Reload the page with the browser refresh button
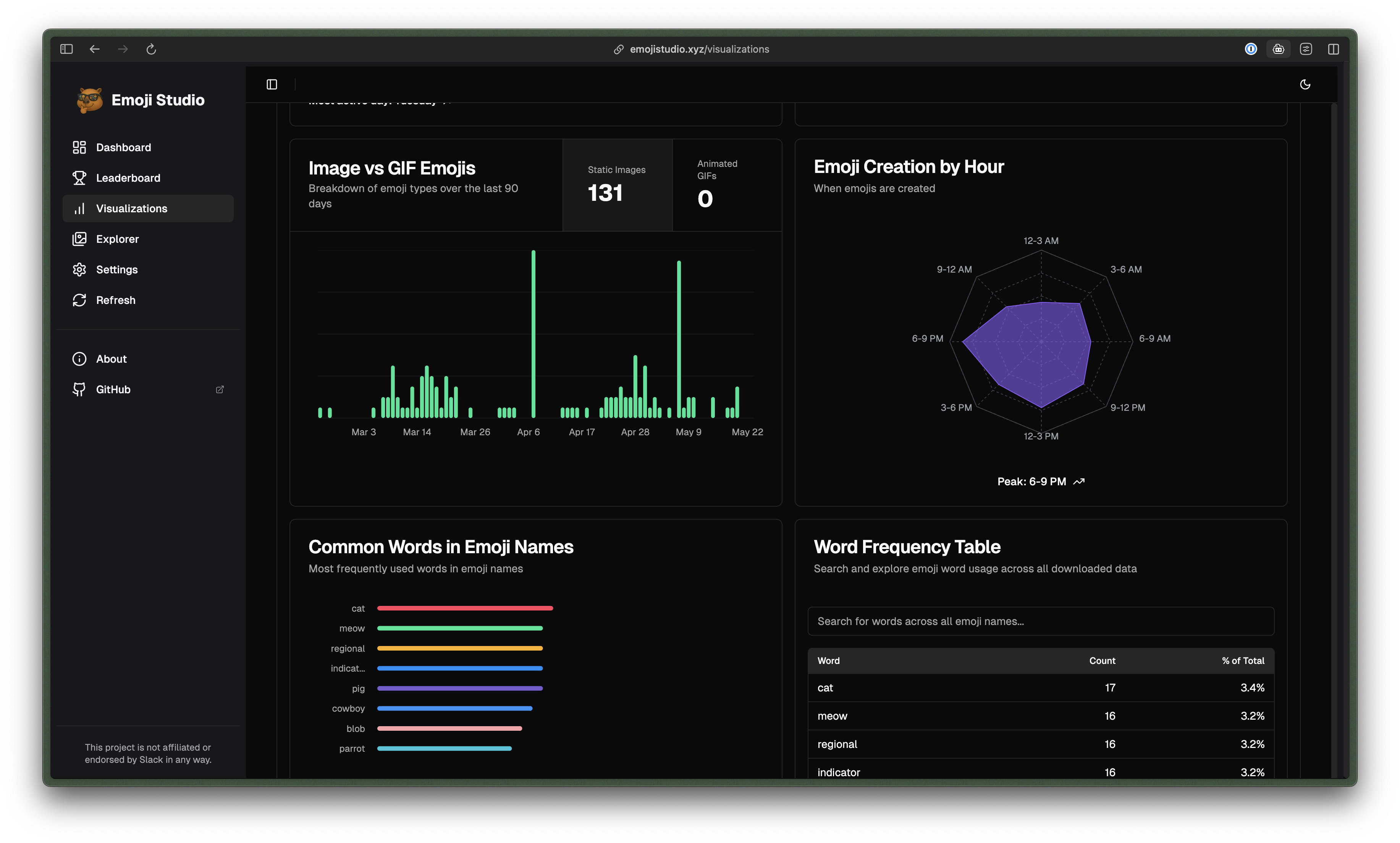The height and width of the screenshot is (843, 1400). (x=151, y=49)
